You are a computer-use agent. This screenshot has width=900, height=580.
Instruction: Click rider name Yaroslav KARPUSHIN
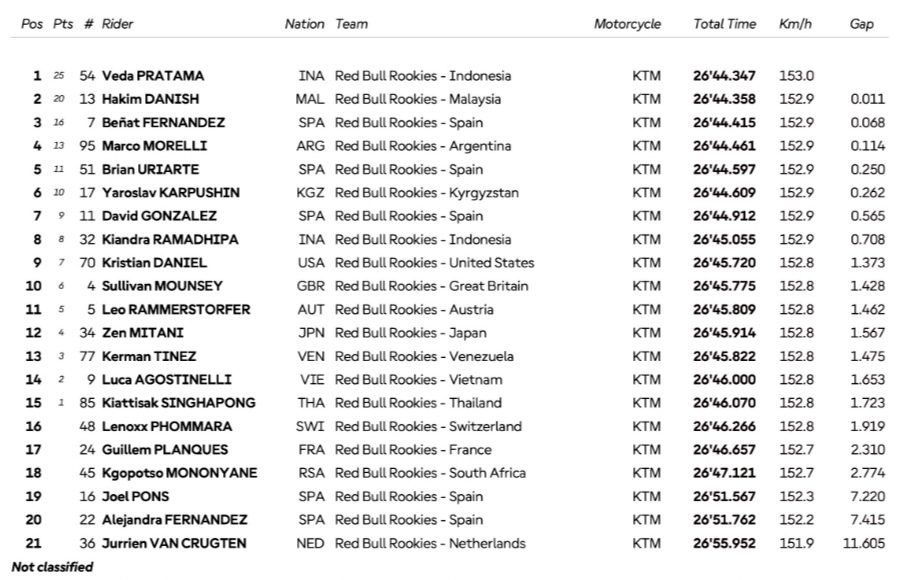click(170, 193)
